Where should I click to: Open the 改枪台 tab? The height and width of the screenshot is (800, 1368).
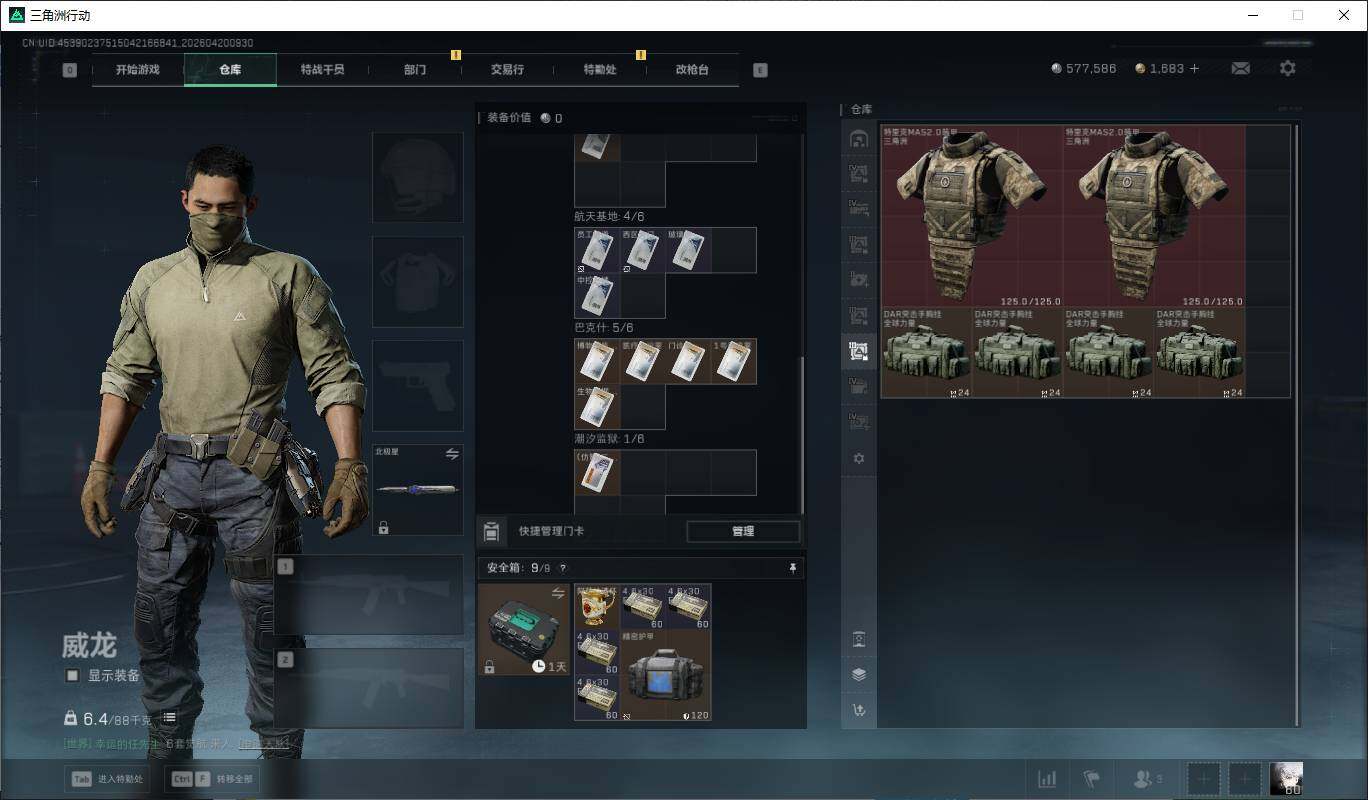(x=692, y=70)
